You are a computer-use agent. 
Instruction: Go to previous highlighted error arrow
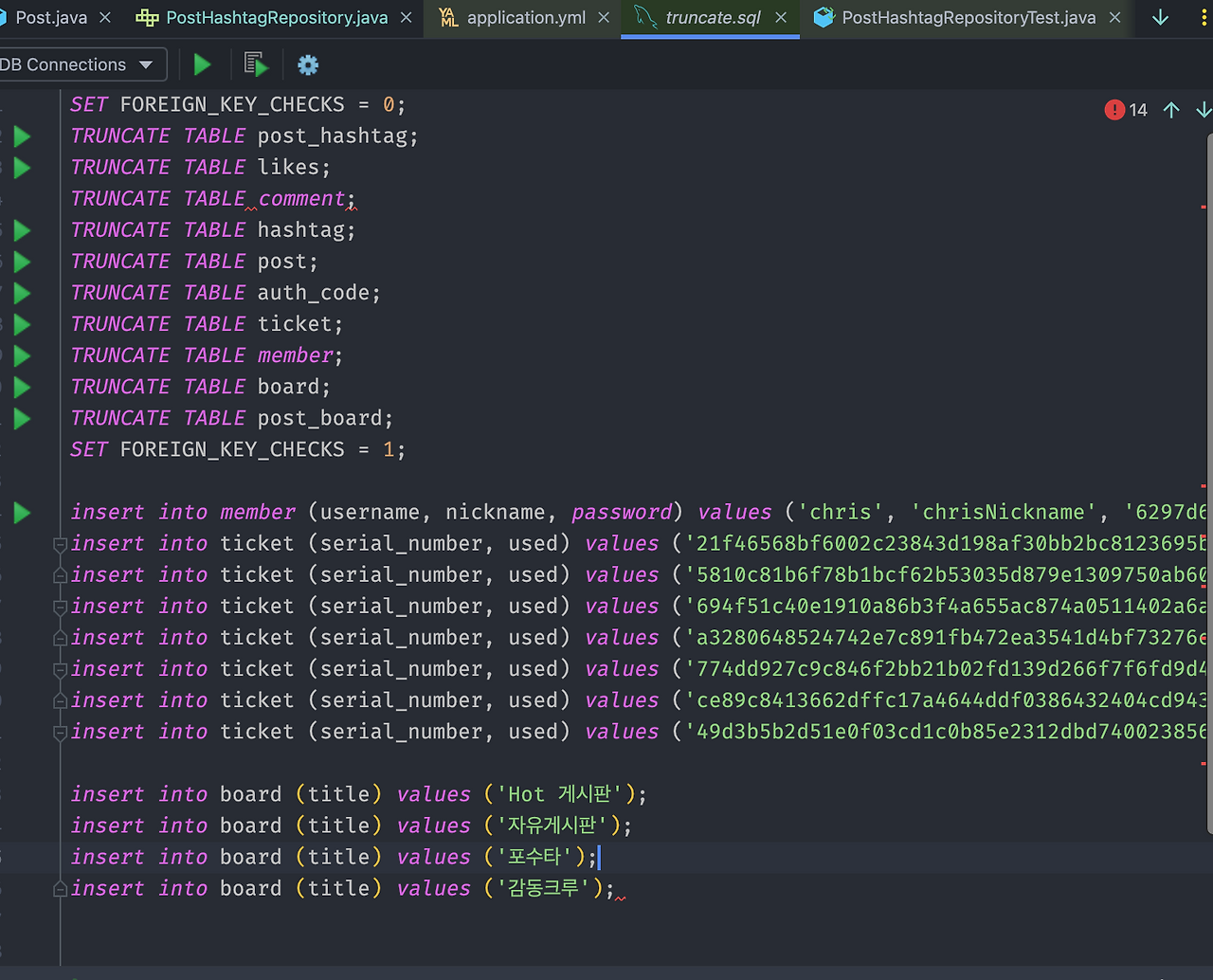(1171, 110)
